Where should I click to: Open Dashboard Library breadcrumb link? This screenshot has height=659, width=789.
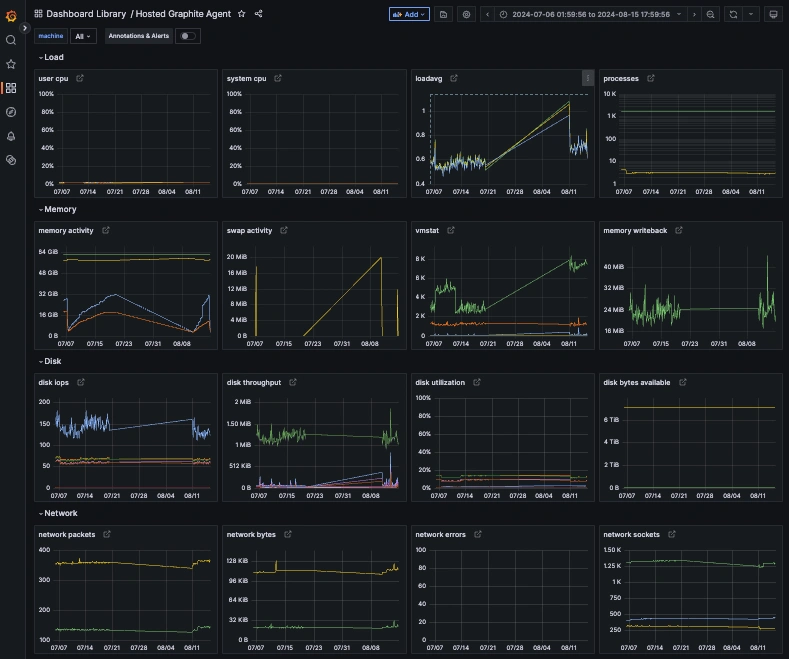tap(86, 14)
